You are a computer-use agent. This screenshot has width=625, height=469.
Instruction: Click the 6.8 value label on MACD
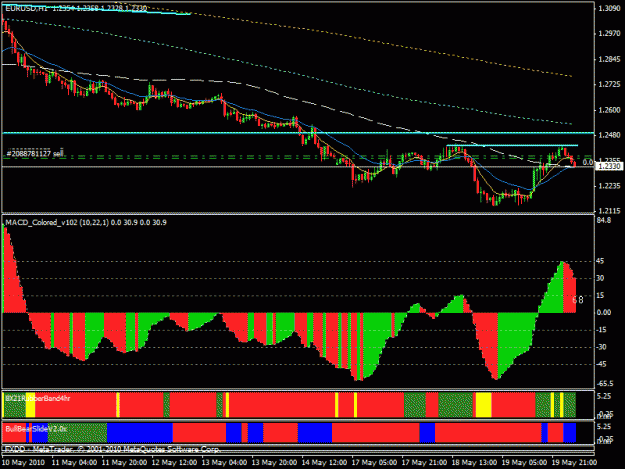578,300
